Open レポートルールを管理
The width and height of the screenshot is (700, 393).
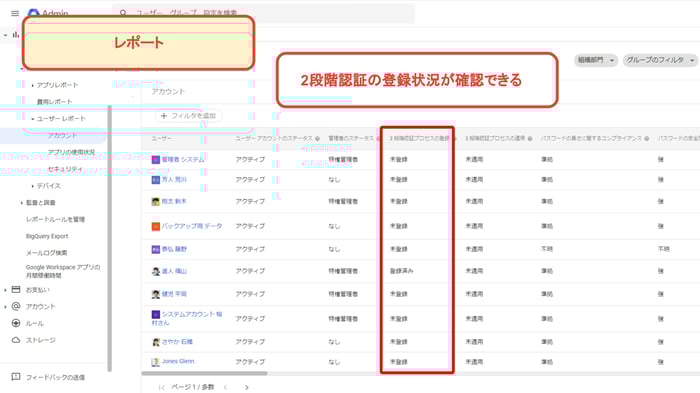[x=55, y=219]
